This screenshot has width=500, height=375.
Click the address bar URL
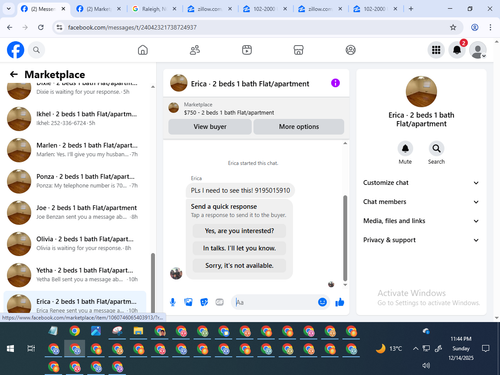tap(132, 27)
